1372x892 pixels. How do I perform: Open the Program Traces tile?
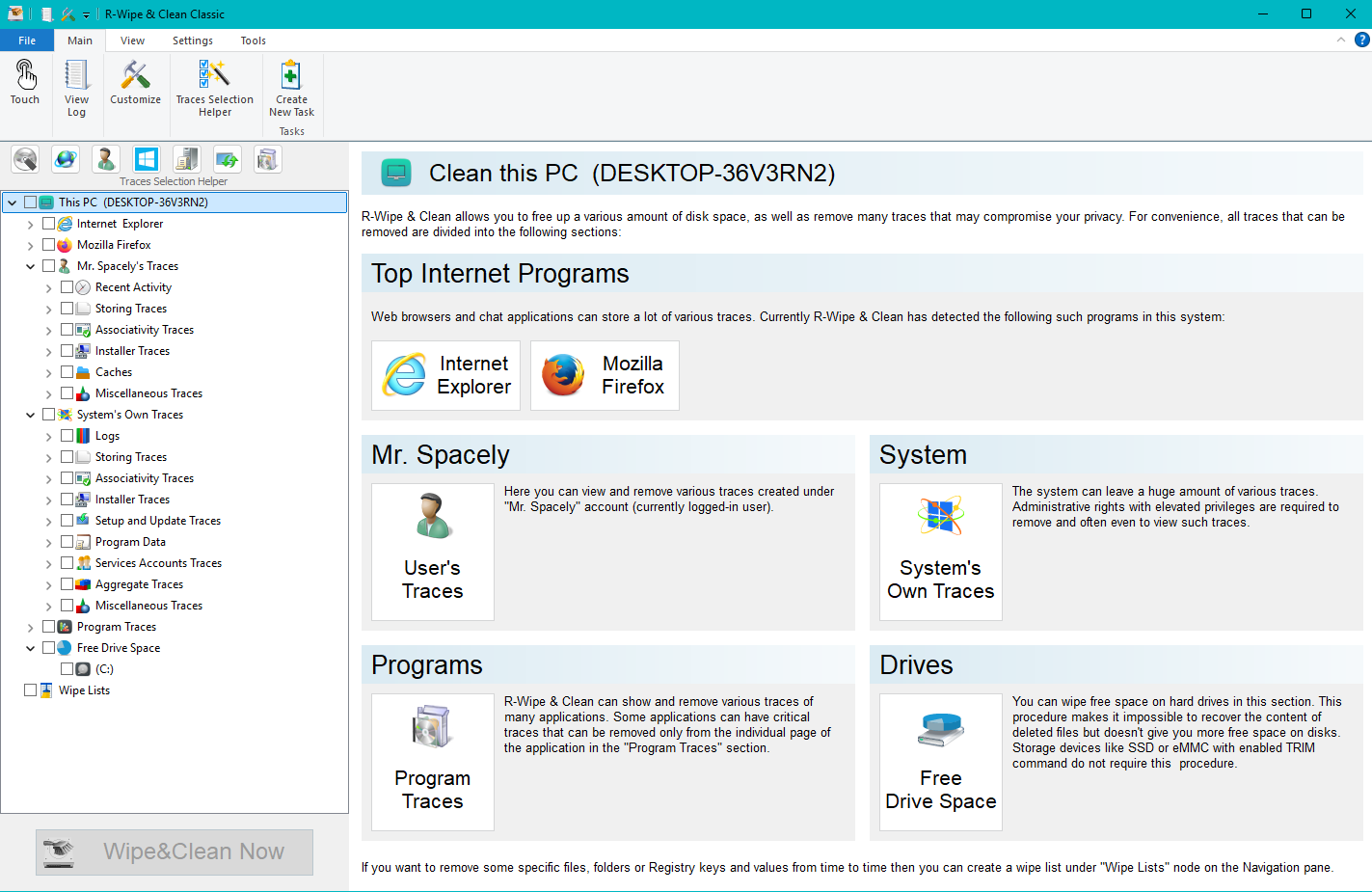pyautogui.click(x=433, y=762)
